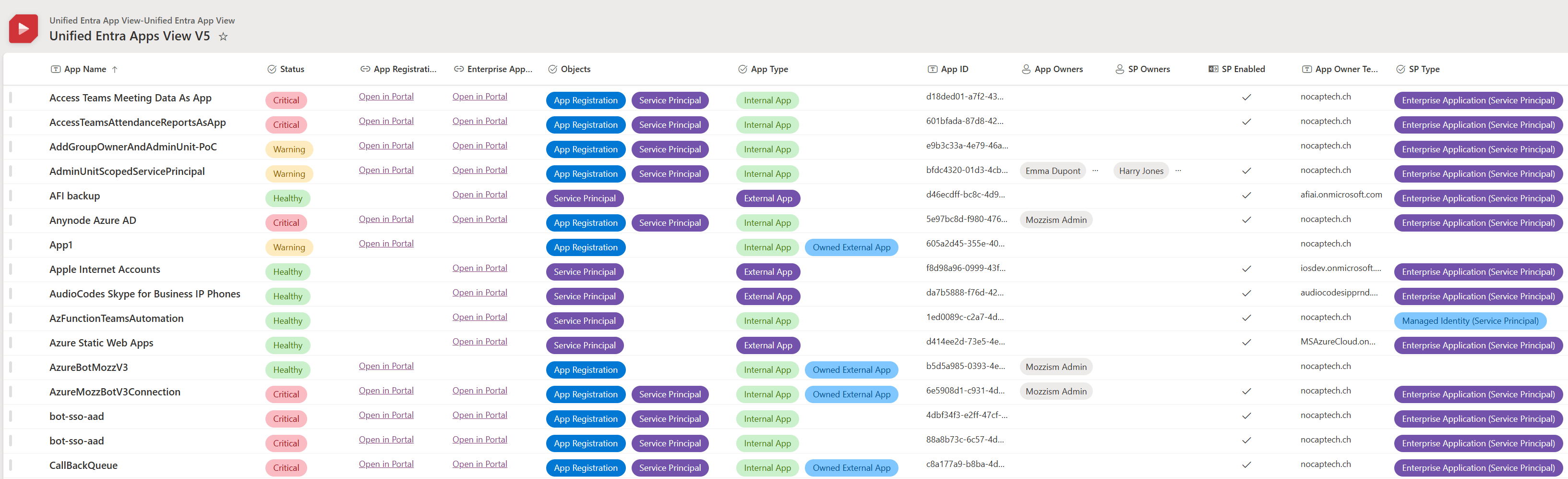
Task: Click SP Enabled checkmark for Apple Internet Accounts
Action: click(1246, 269)
